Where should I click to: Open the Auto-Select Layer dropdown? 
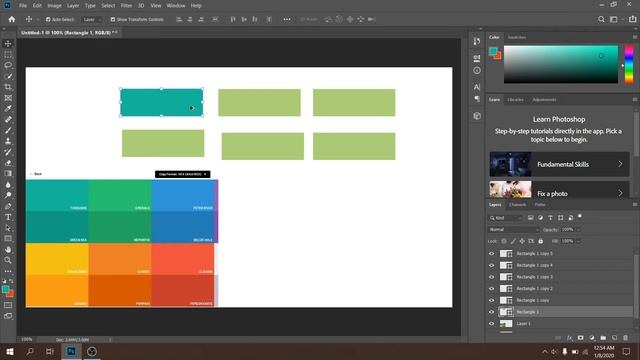point(91,19)
